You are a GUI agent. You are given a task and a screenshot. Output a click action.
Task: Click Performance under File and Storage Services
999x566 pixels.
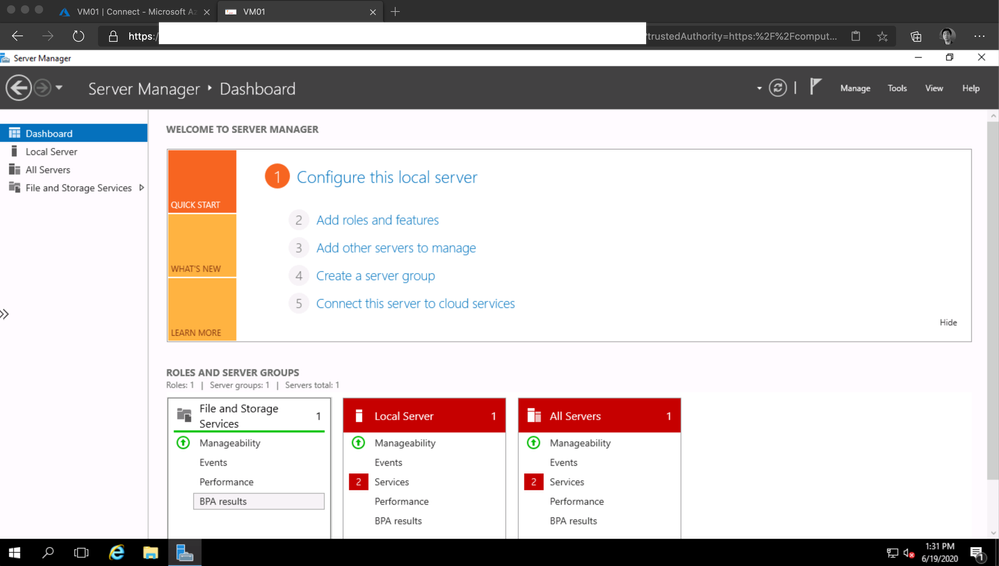[226, 482]
